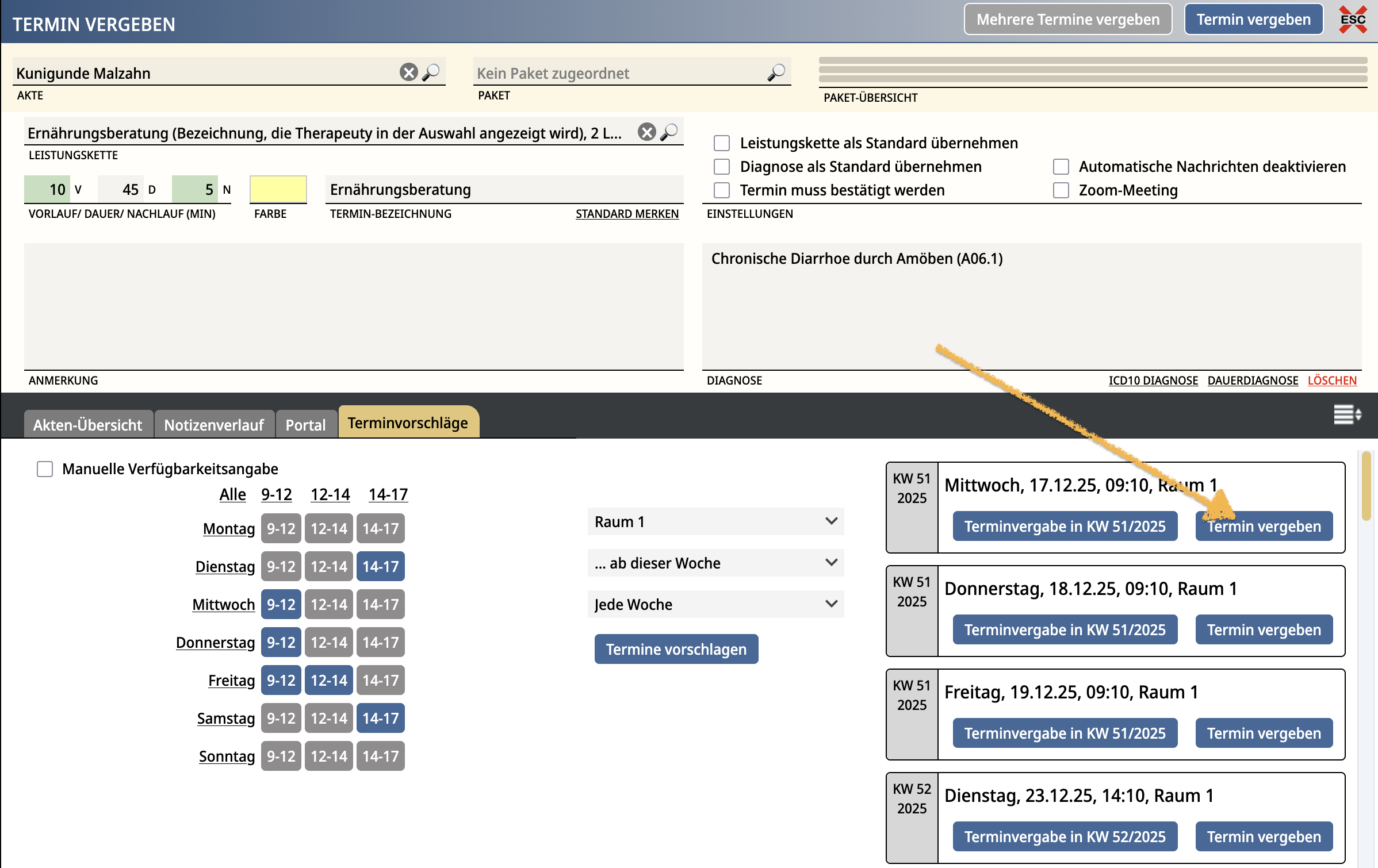Viewport: 1378px width, 868px height.
Task: Click into the Anmerkung text area
Action: 353,306
